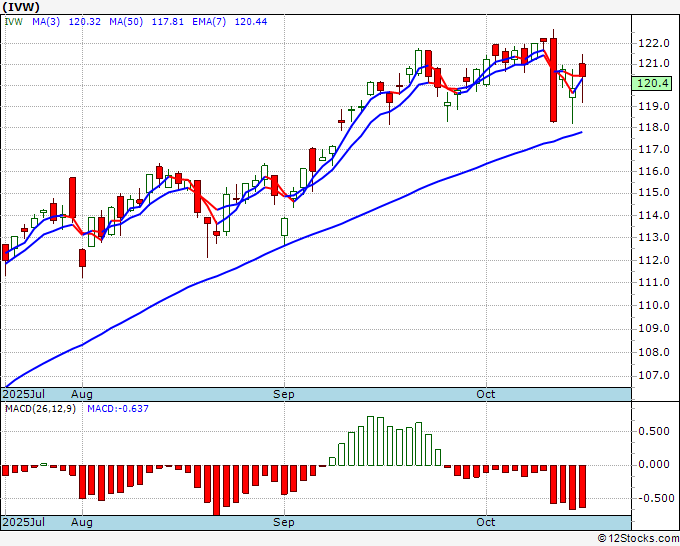Select the MA(3) legend label
The height and width of the screenshot is (546, 680).
tap(46, 22)
